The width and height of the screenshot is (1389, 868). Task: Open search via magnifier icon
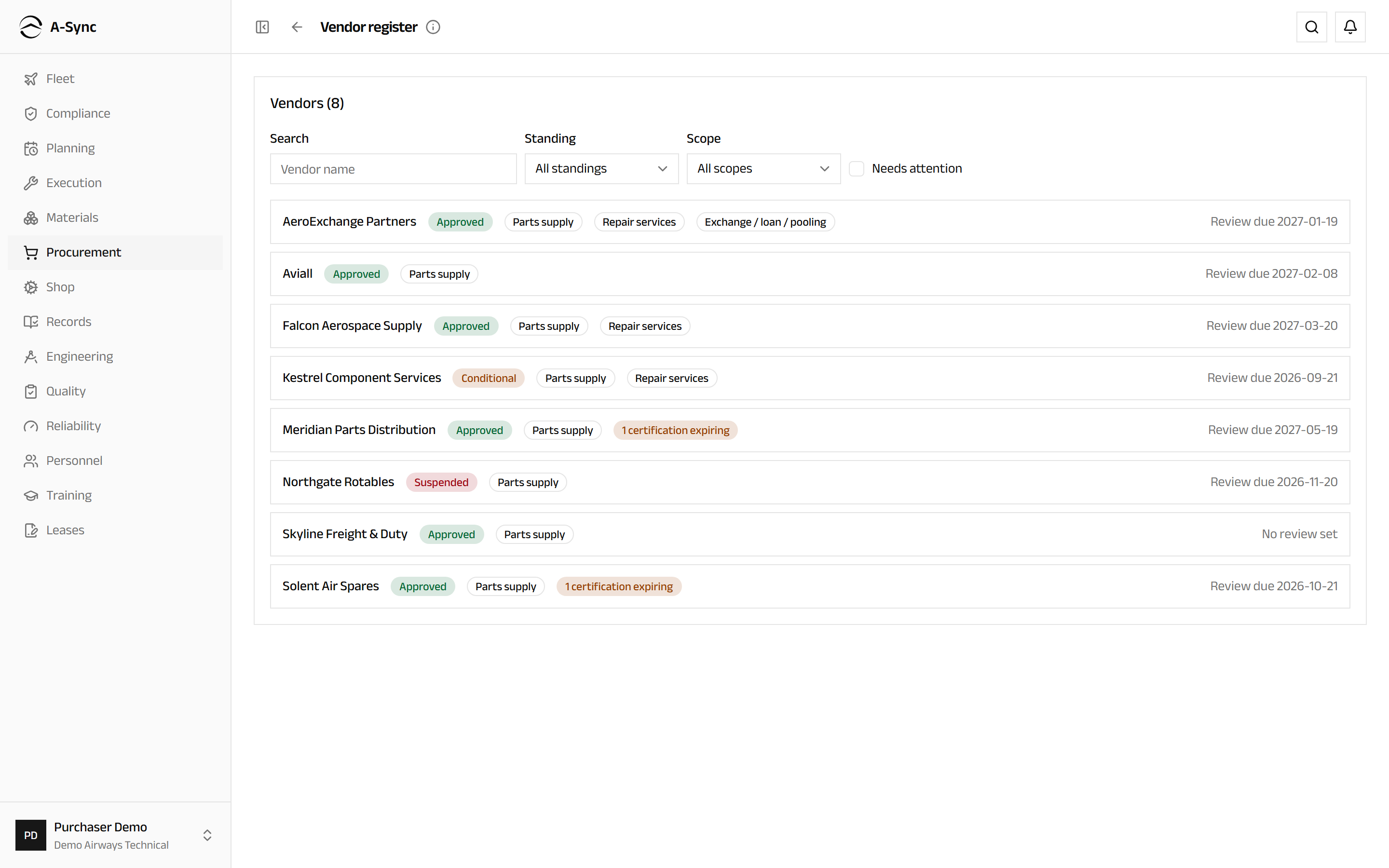[x=1311, y=27]
